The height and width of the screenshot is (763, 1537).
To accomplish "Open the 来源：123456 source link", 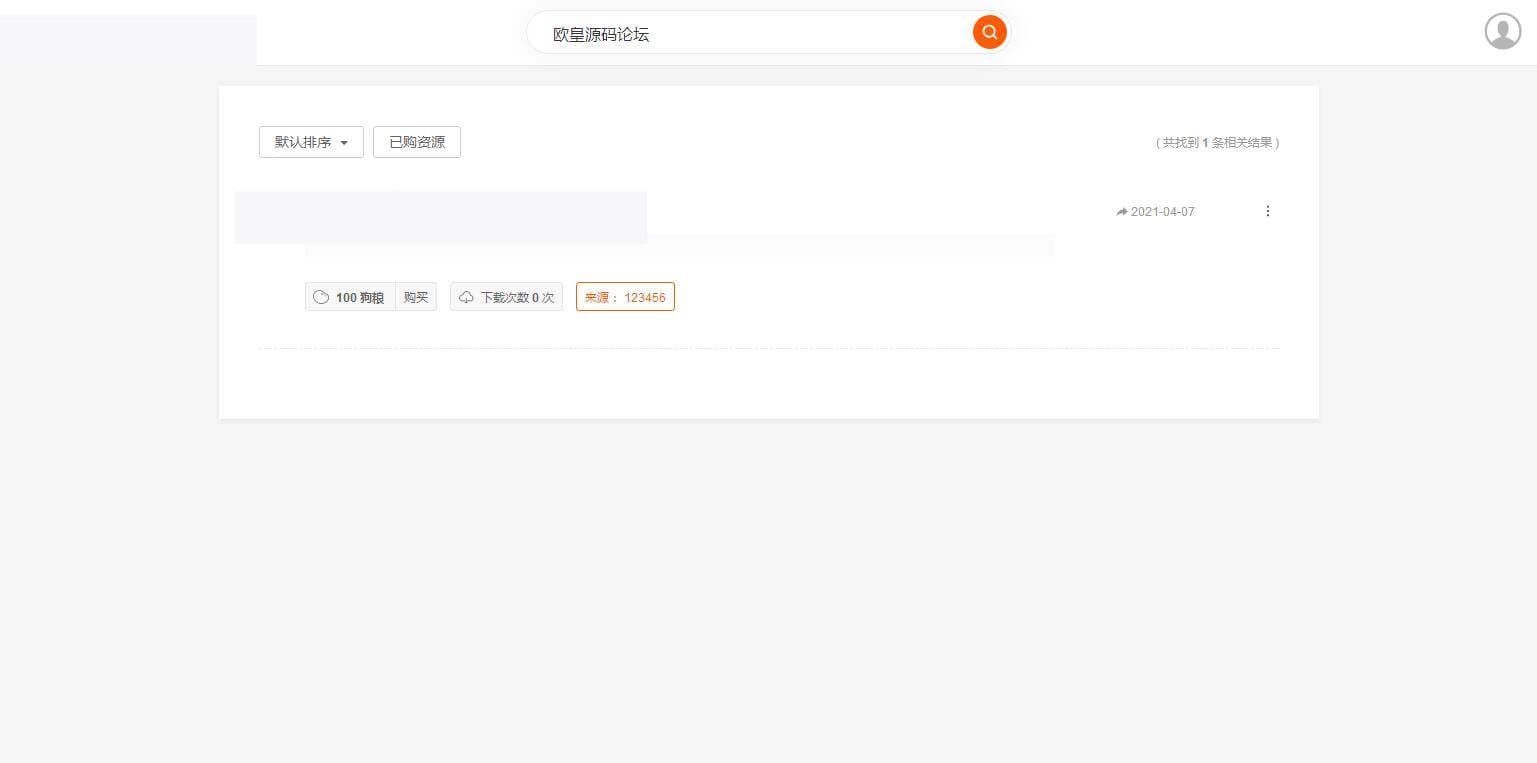I will [625, 297].
